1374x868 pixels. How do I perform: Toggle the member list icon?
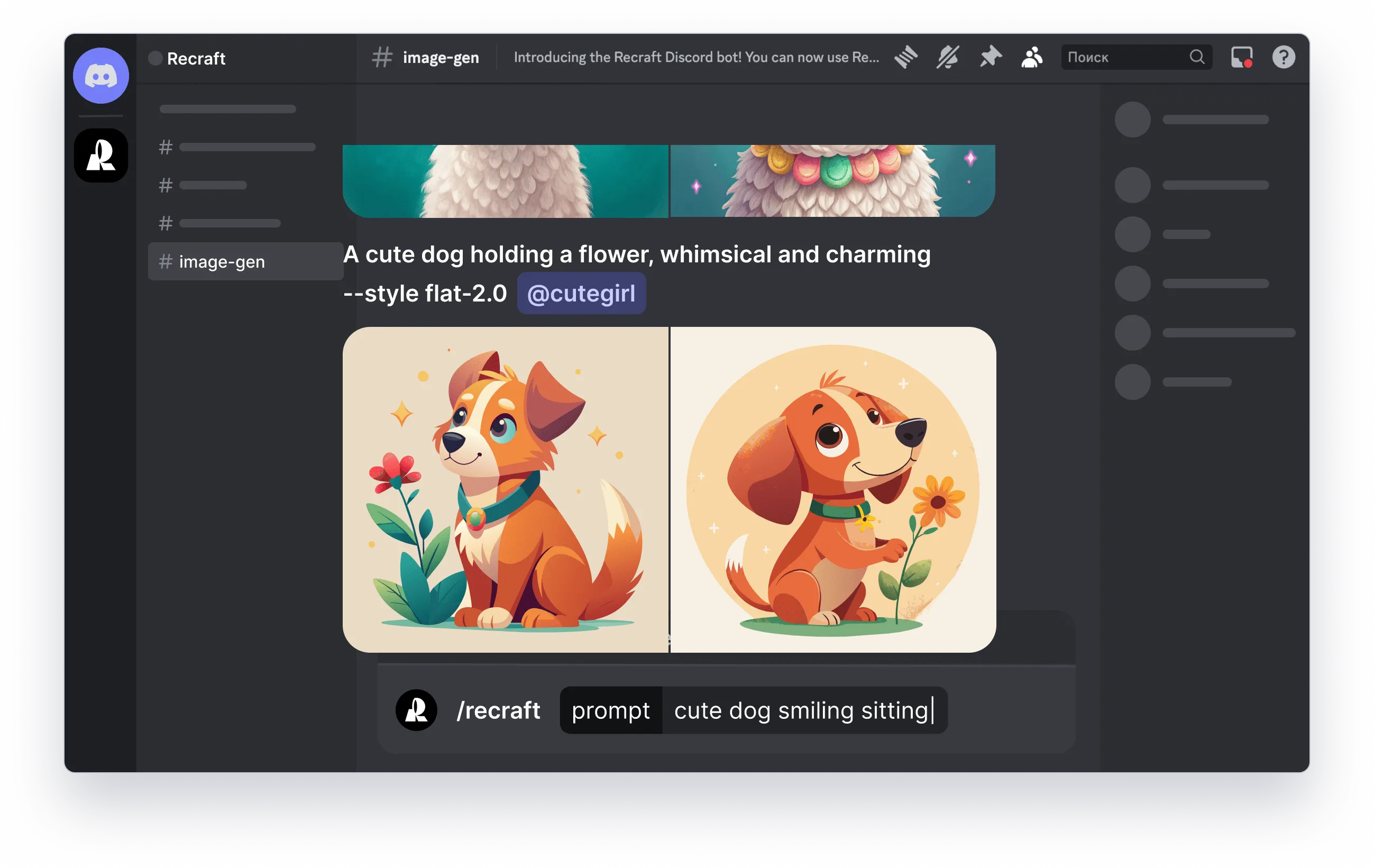(x=1032, y=57)
